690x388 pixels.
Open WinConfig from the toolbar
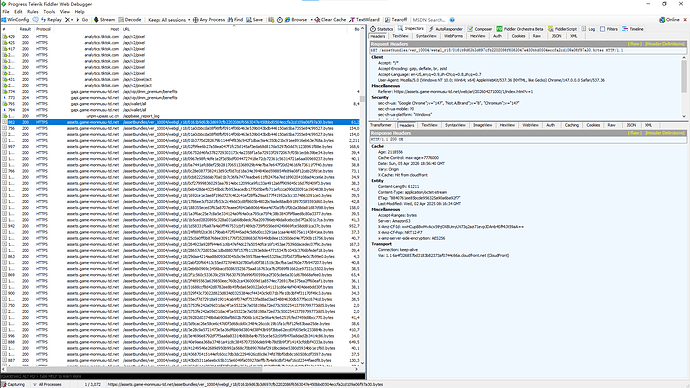tap(15, 20)
